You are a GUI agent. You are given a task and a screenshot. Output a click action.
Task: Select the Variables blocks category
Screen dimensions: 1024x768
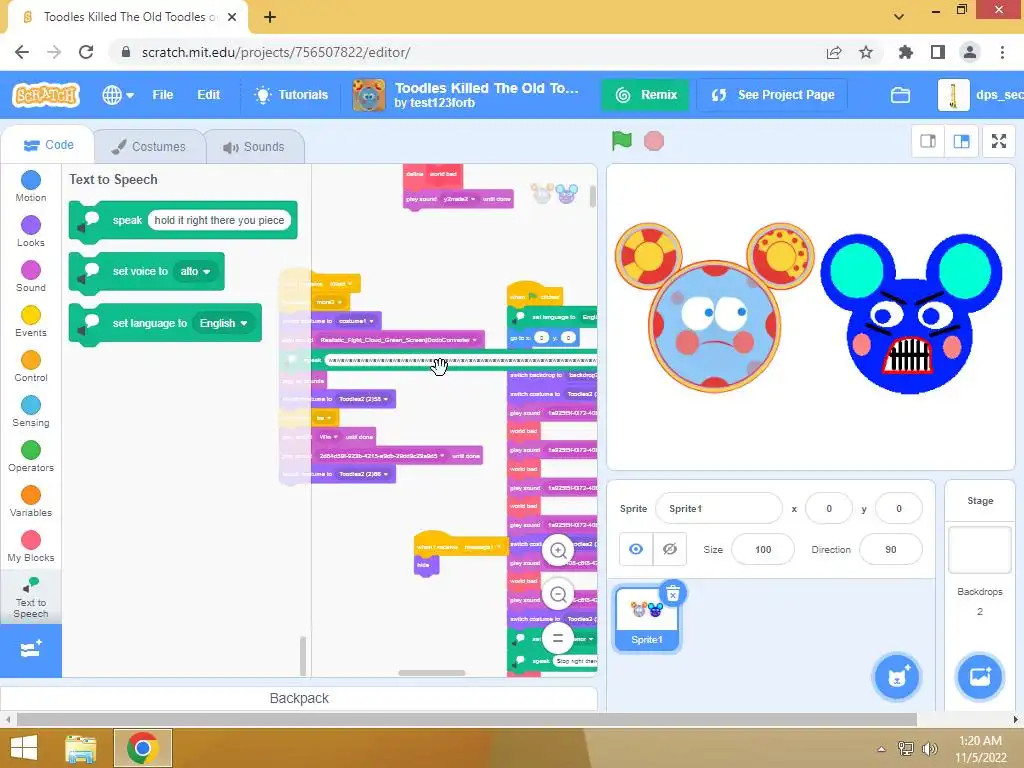pyautogui.click(x=31, y=502)
